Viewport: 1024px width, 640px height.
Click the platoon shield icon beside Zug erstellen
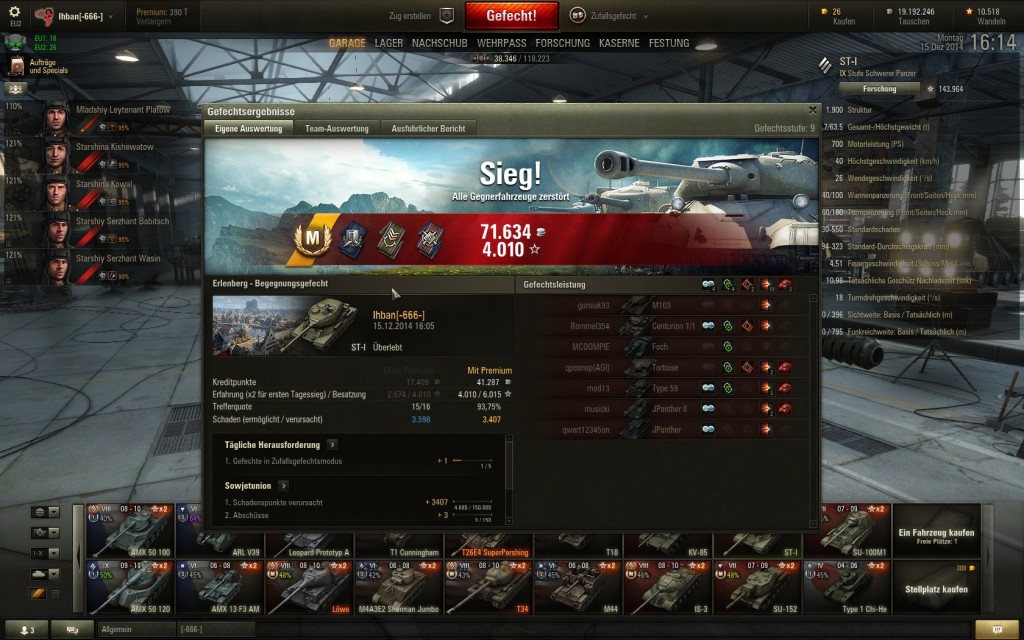click(x=446, y=15)
